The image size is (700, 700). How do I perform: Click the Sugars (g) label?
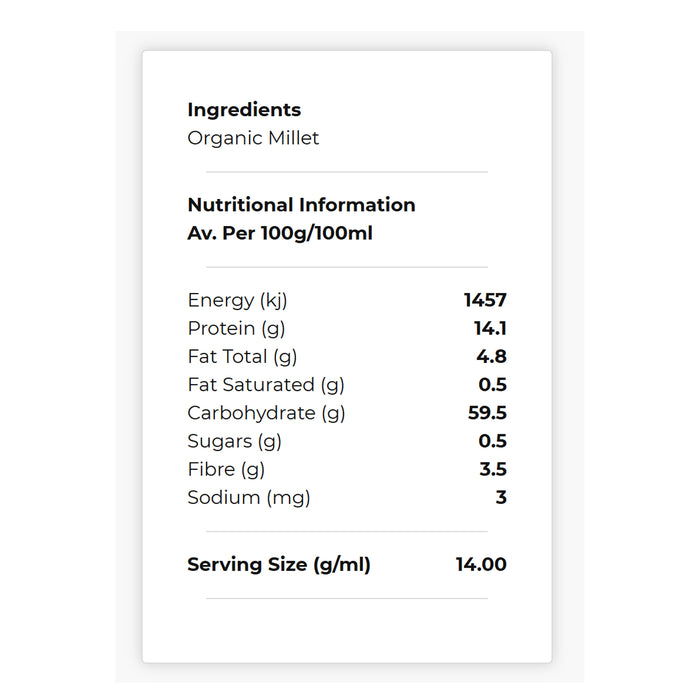click(234, 441)
